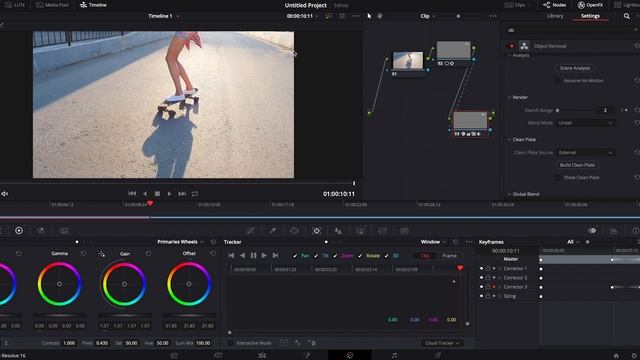Stop viewer playback
This screenshot has width=640, height=360.
[x=157, y=193]
